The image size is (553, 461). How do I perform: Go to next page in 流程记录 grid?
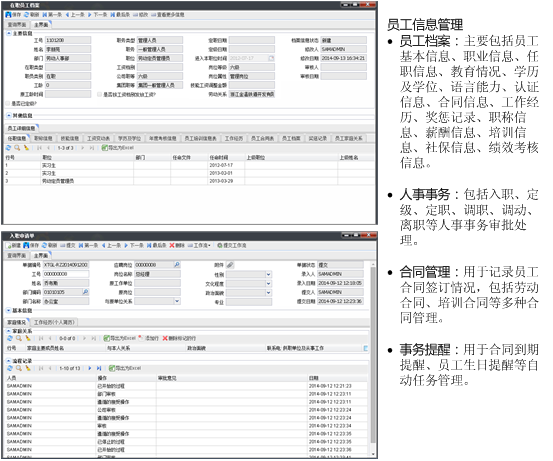[90, 368]
